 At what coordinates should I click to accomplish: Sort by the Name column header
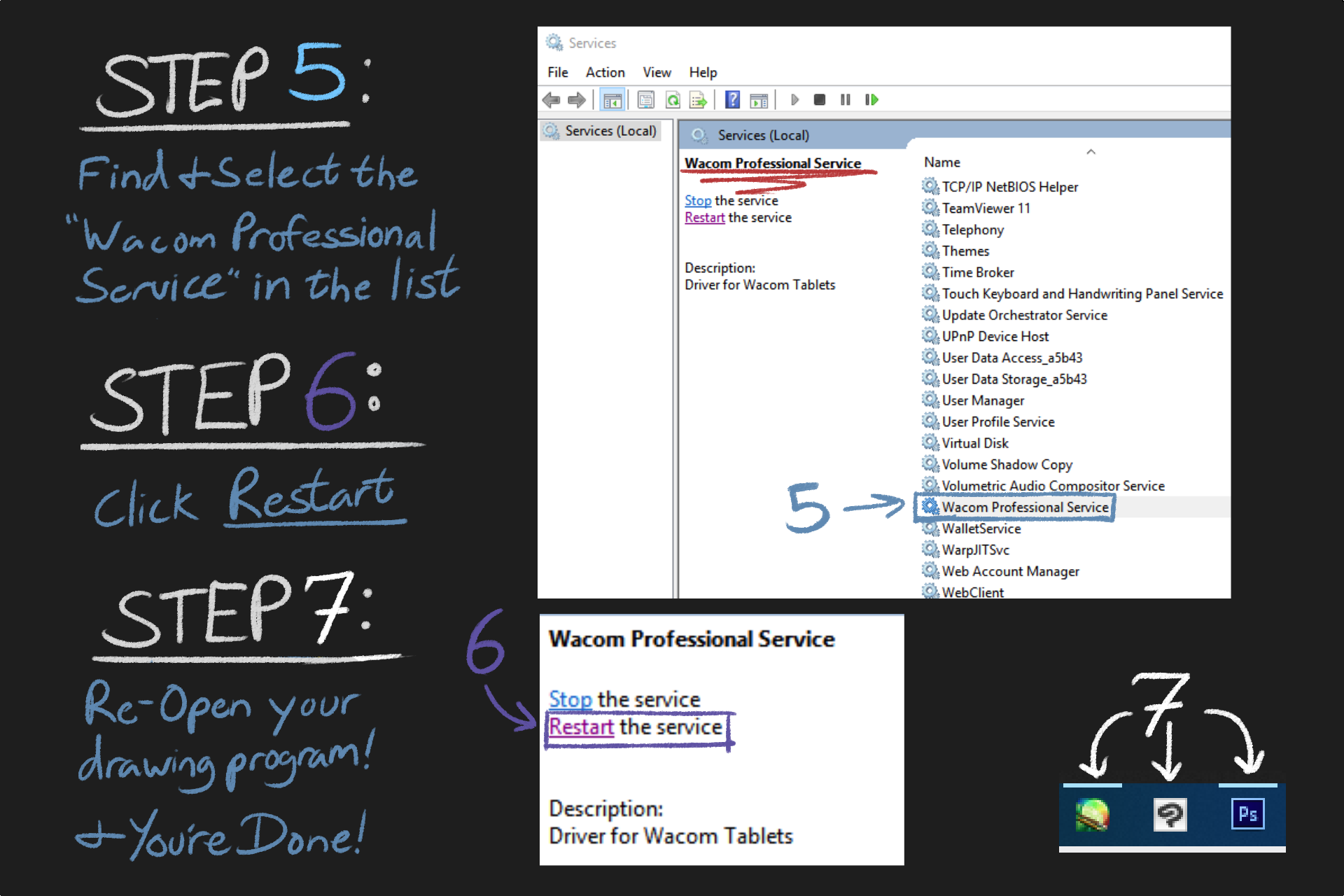tap(941, 162)
